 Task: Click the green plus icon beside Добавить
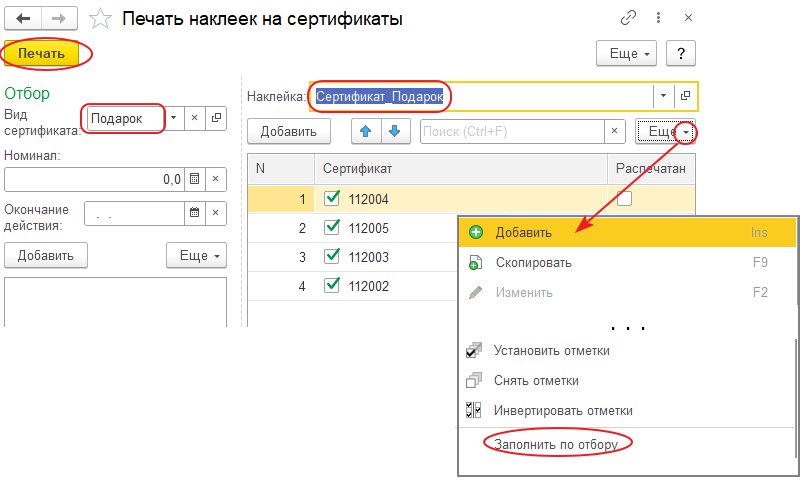point(476,233)
